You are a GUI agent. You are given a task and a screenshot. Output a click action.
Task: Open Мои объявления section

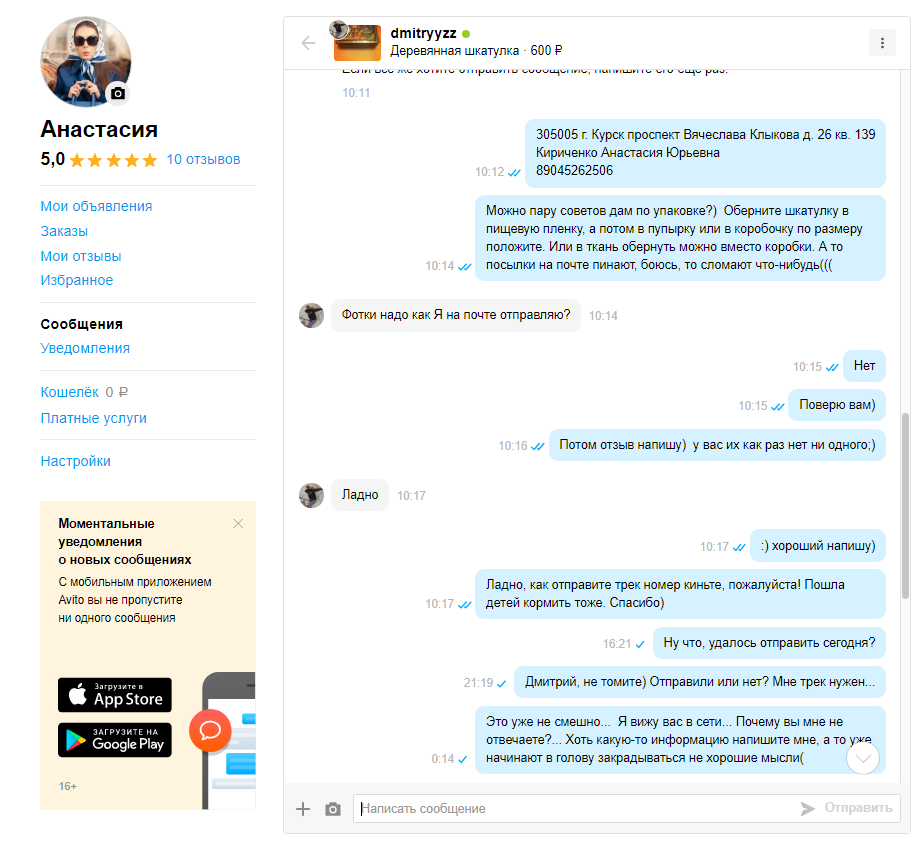[x=96, y=206]
